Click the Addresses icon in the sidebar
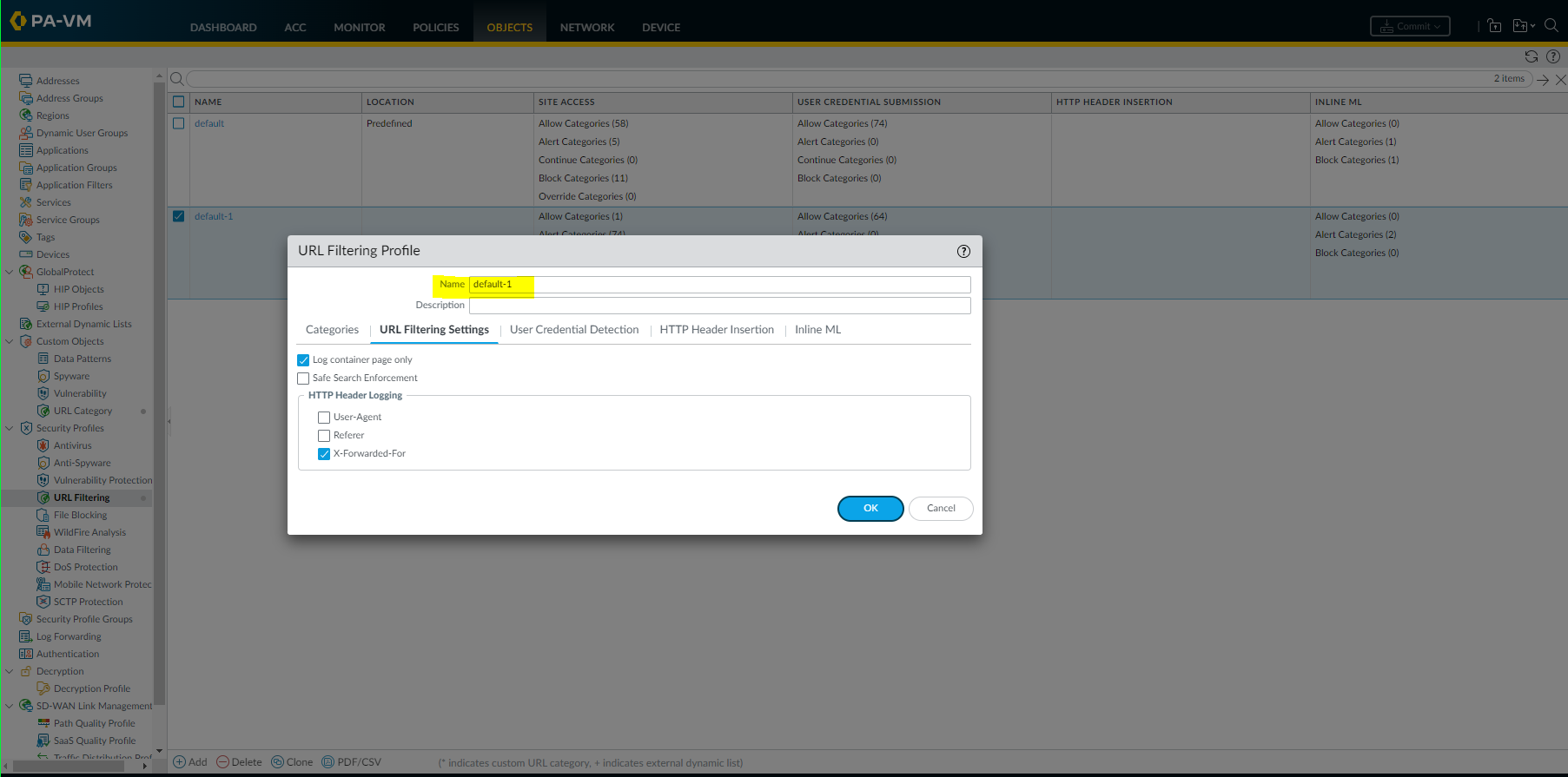Viewport: 1568px width, 777px height. (26, 81)
